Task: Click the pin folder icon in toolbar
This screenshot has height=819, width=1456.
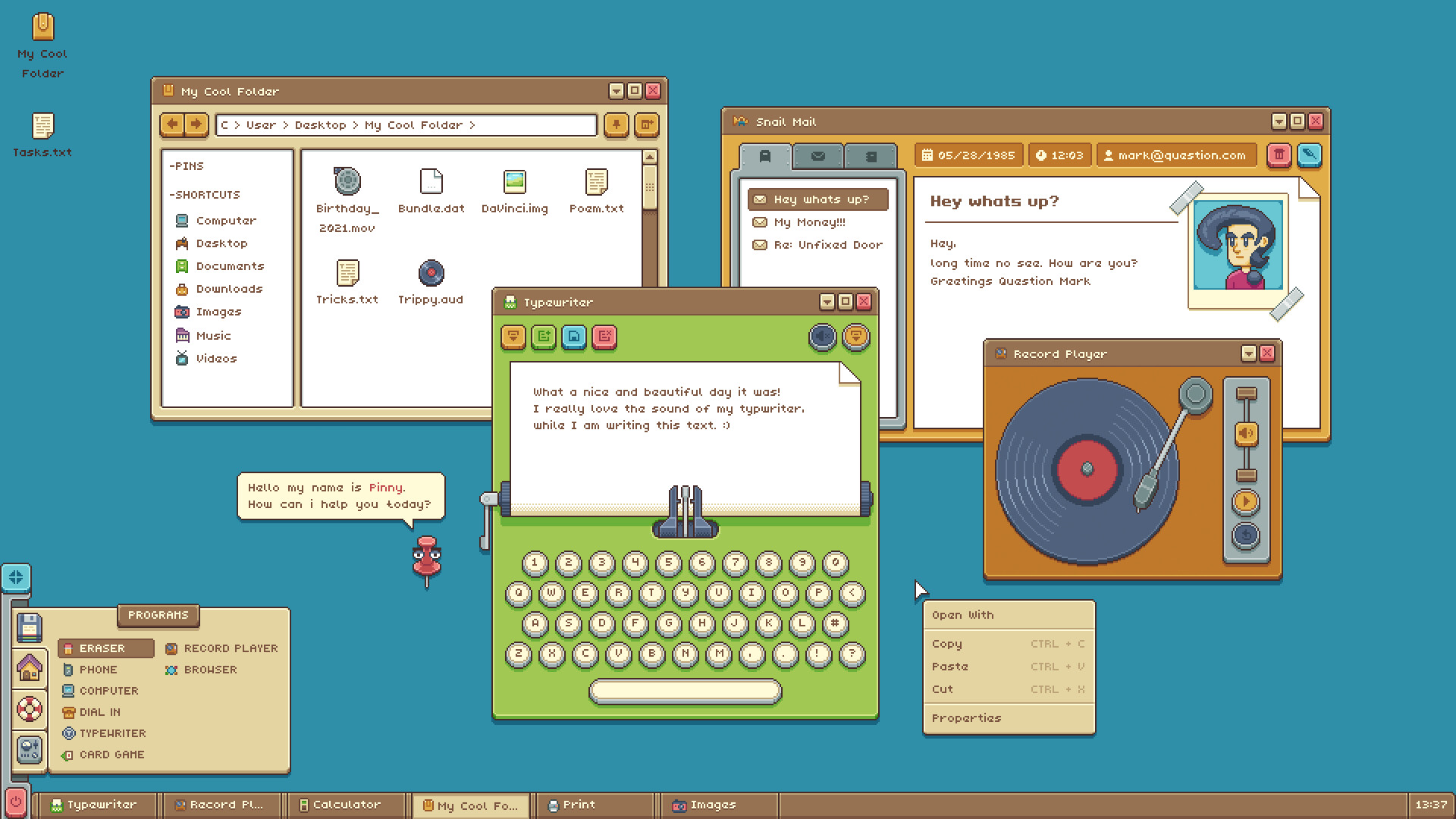Action: (616, 124)
